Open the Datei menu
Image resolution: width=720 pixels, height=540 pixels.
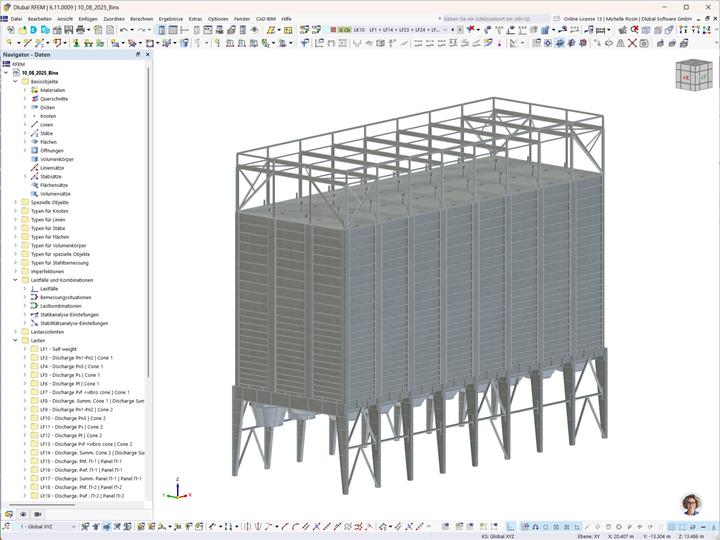click(x=17, y=19)
